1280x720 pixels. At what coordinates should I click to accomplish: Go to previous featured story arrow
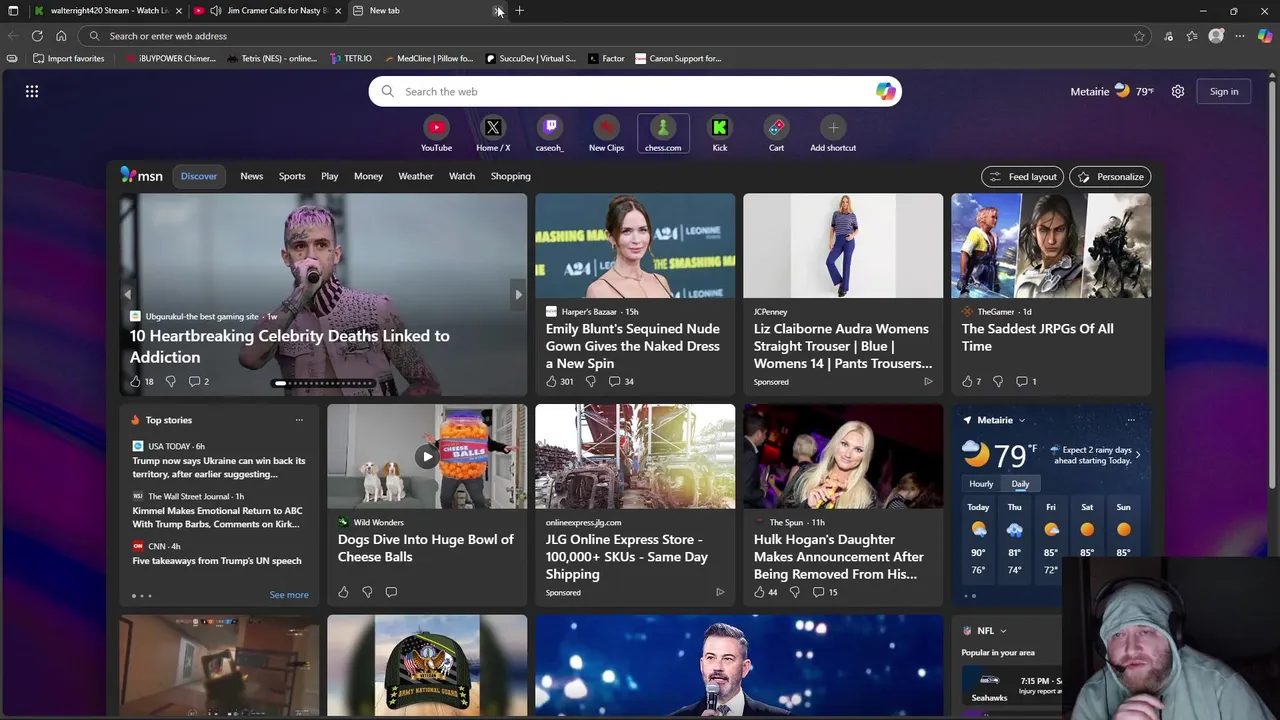tap(127, 294)
